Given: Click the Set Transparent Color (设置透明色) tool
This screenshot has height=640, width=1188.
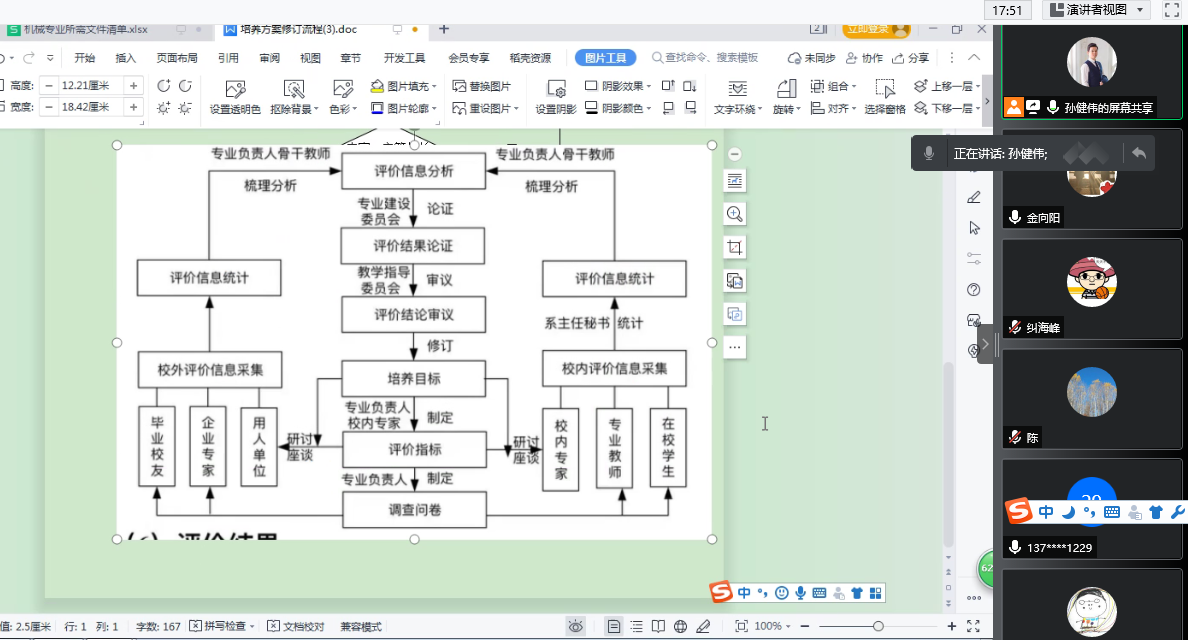Looking at the screenshot, I should coord(235,97).
